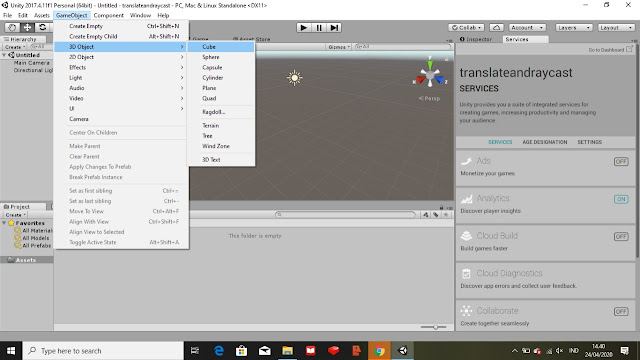The image size is (640, 360).
Task: Open the notification center
Action: point(624,351)
